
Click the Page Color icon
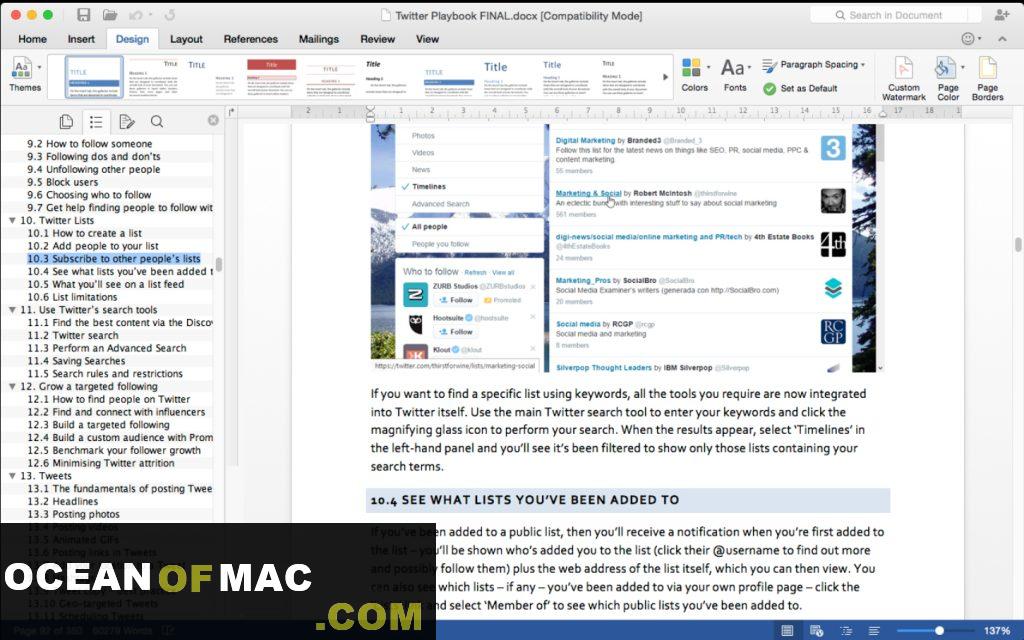[x=944, y=68]
